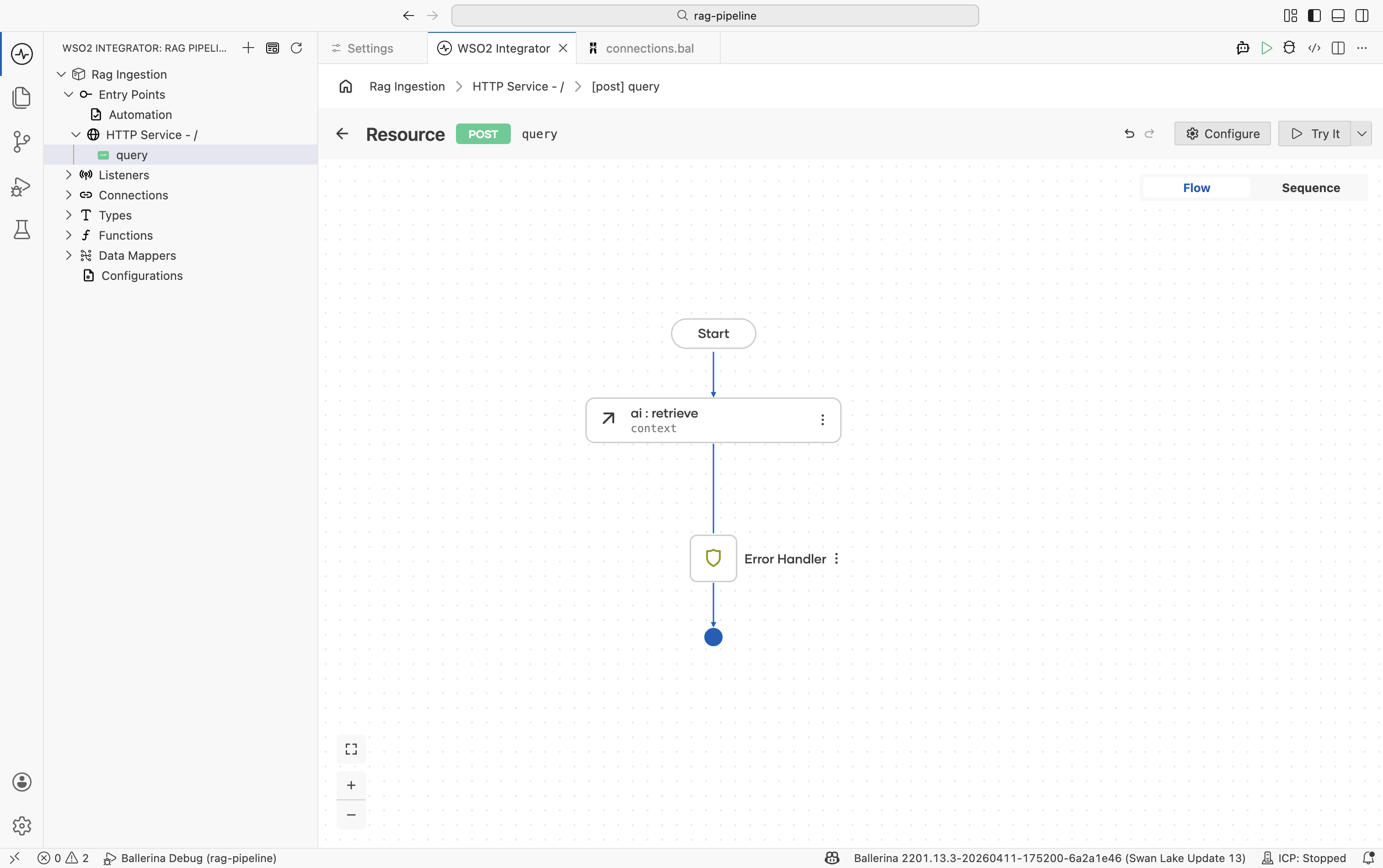The width and height of the screenshot is (1383, 868).
Task: Navigate back using title bar arrow
Action: [x=408, y=16]
